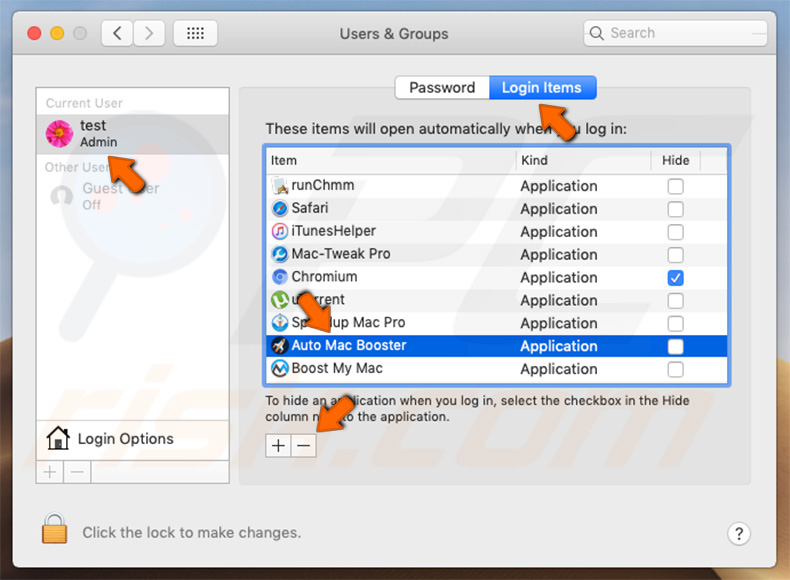The width and height of the screenshot is (790, 580).
Task: Toggle Hide checkbox for runChmm
Action: point(676,186)
